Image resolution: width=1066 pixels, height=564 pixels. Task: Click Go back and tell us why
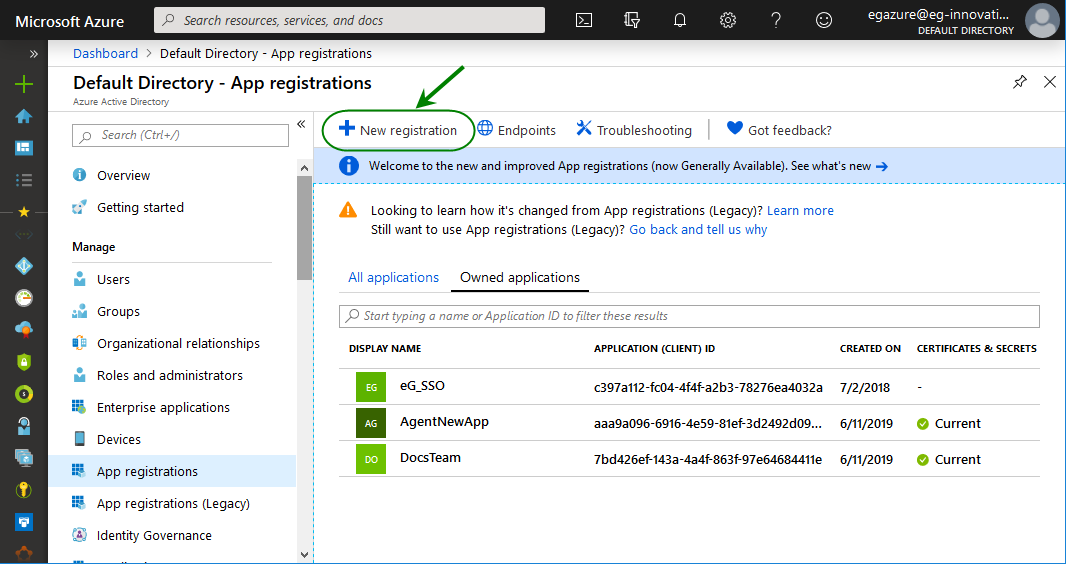click(698, 230)
